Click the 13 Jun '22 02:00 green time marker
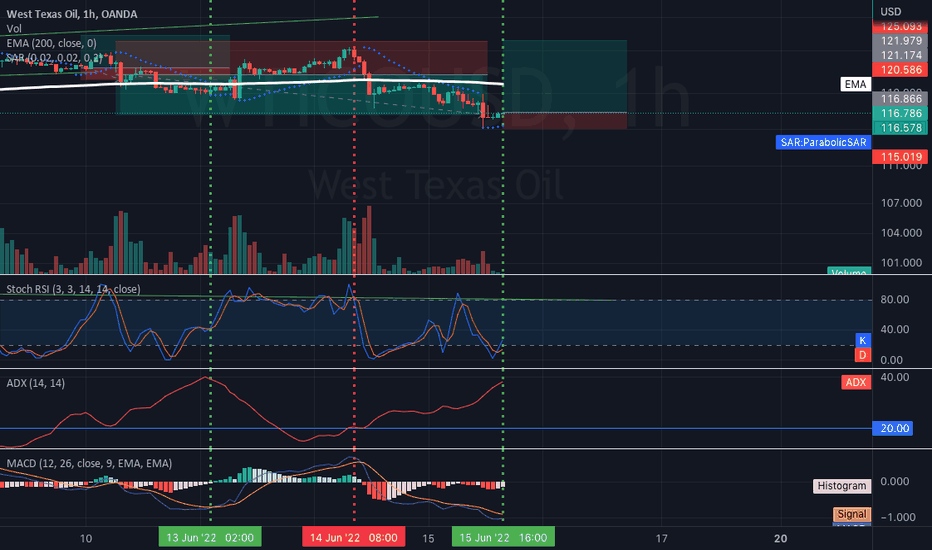Viewport: 932px width, 550px height. [x=210, y=538]
